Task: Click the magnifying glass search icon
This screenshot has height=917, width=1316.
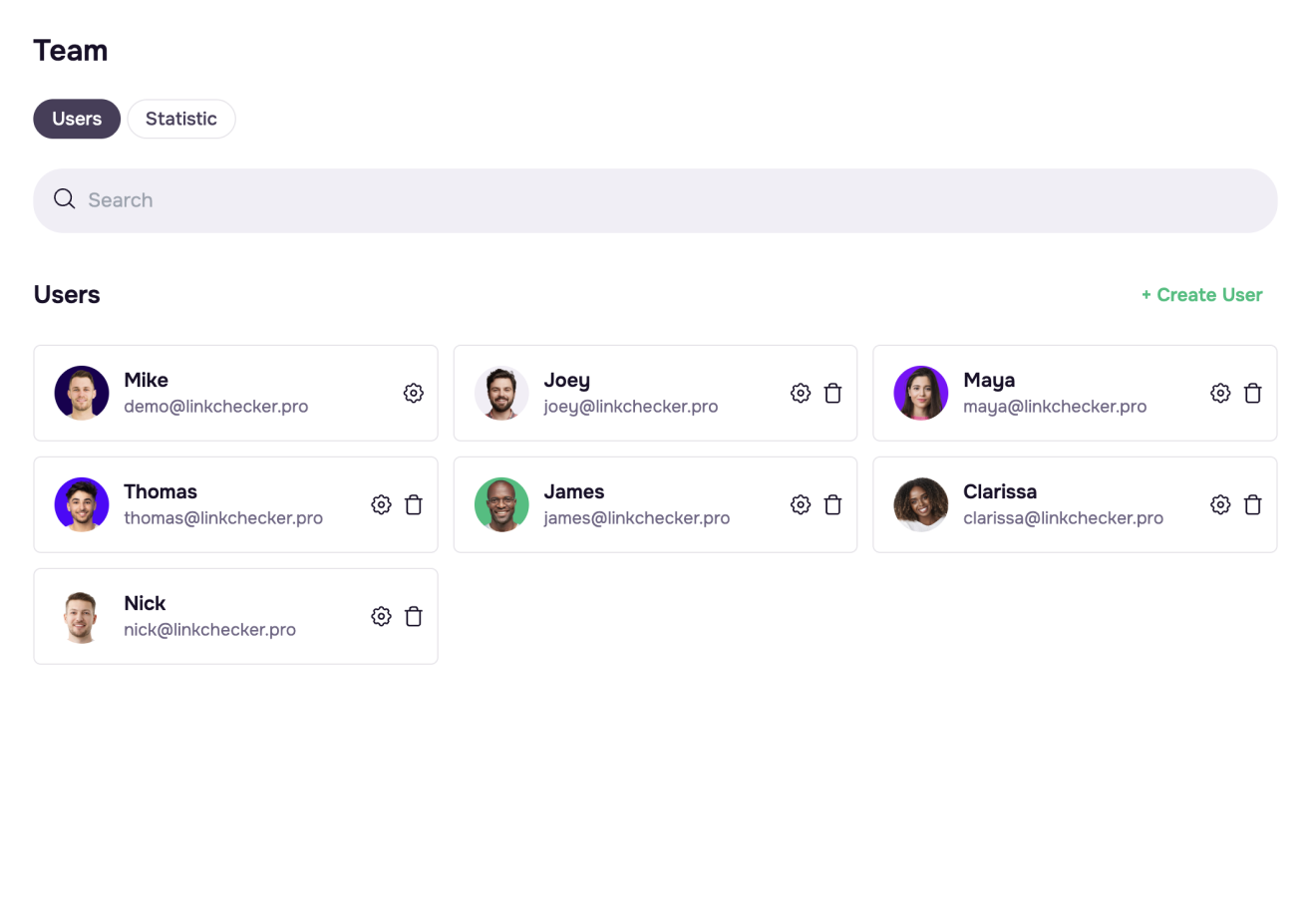Action: point(65,199)
